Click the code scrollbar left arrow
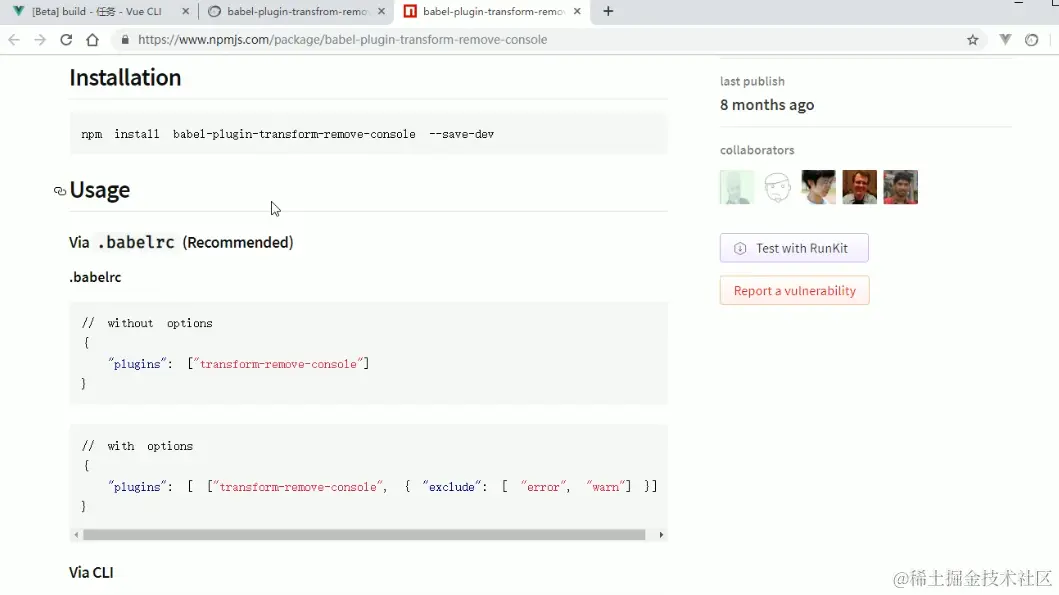1059x595 pixels. coord(76,535)
